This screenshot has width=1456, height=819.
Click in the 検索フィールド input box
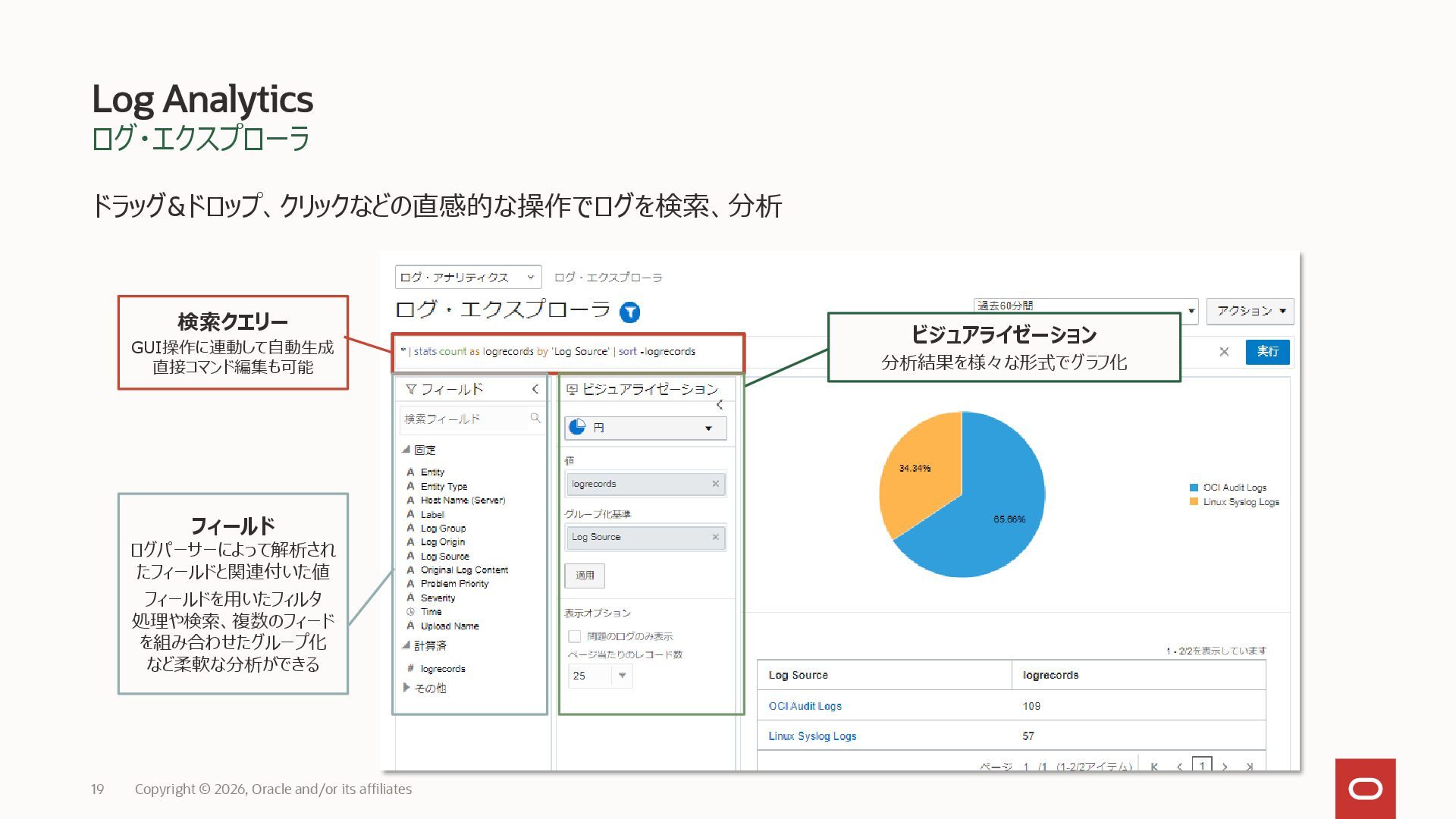463,419
